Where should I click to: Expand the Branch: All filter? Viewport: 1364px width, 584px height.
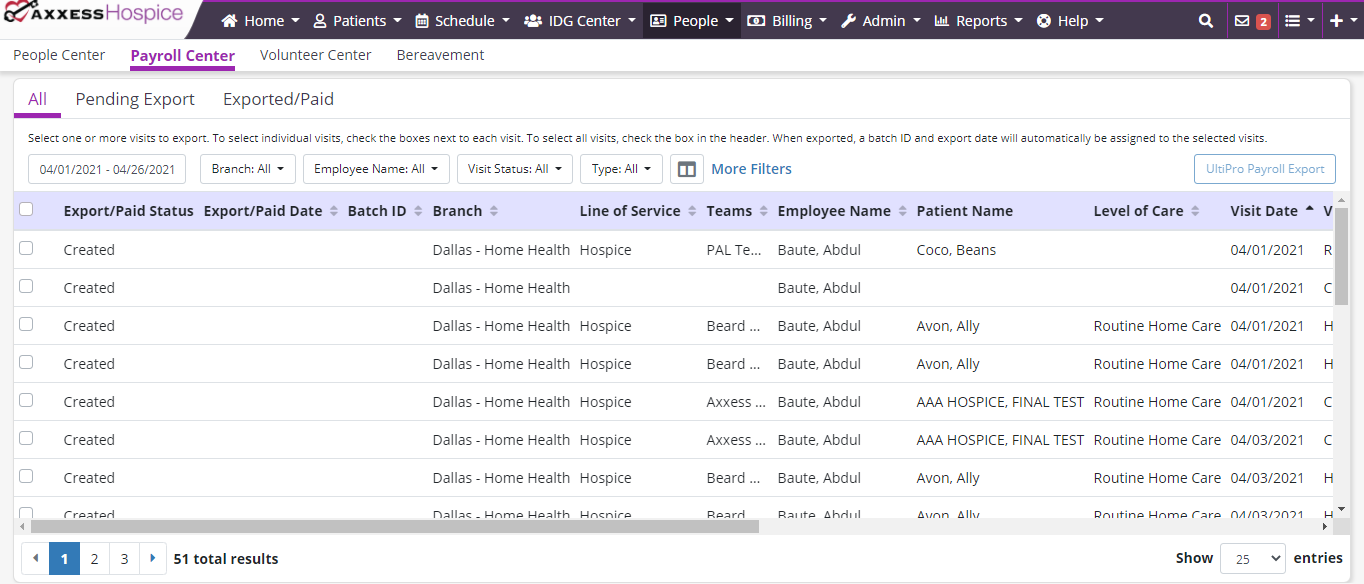[247, 169]
